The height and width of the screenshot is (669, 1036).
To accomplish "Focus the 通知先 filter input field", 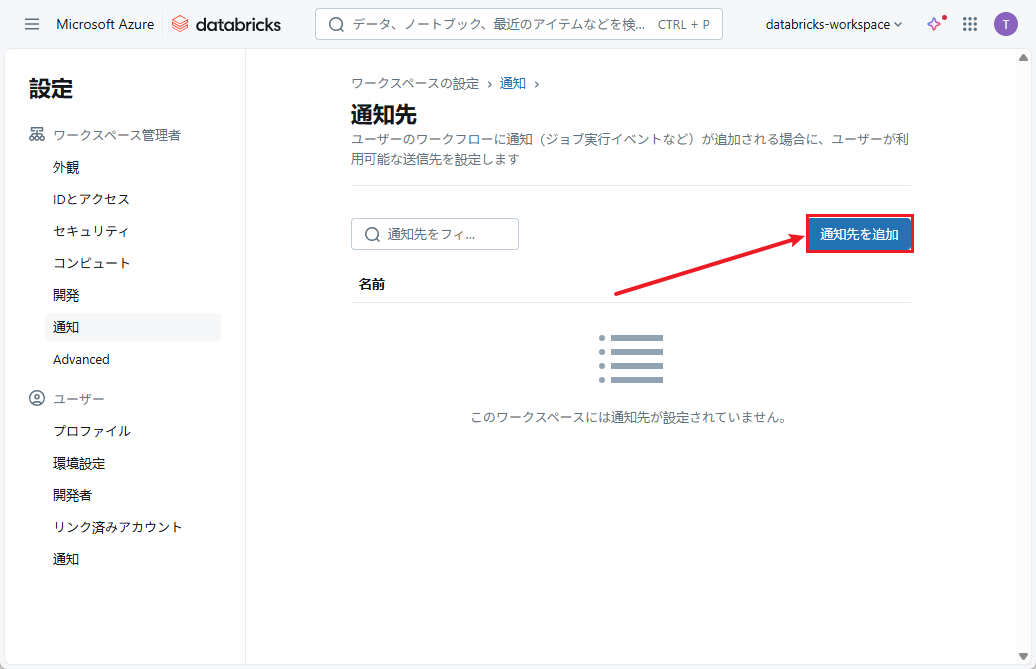I will tap(445, 234).
